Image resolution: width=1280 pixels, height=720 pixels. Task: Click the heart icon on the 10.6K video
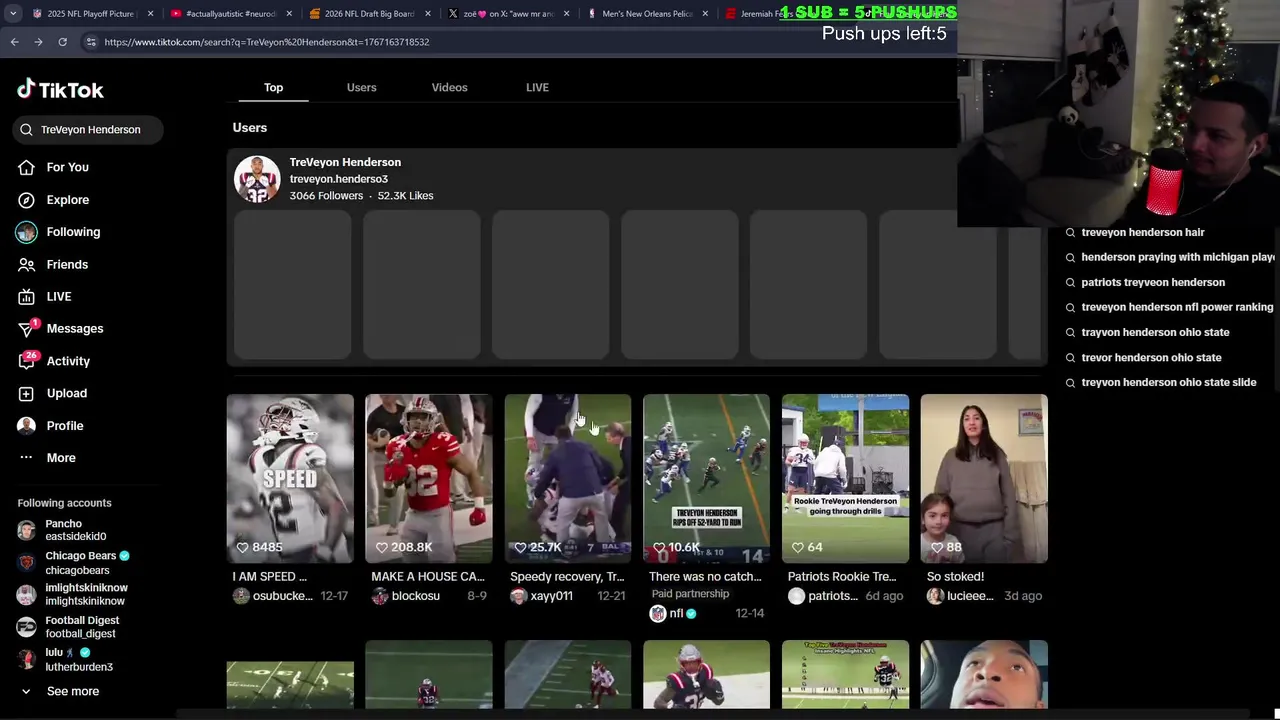pos(659,547)
